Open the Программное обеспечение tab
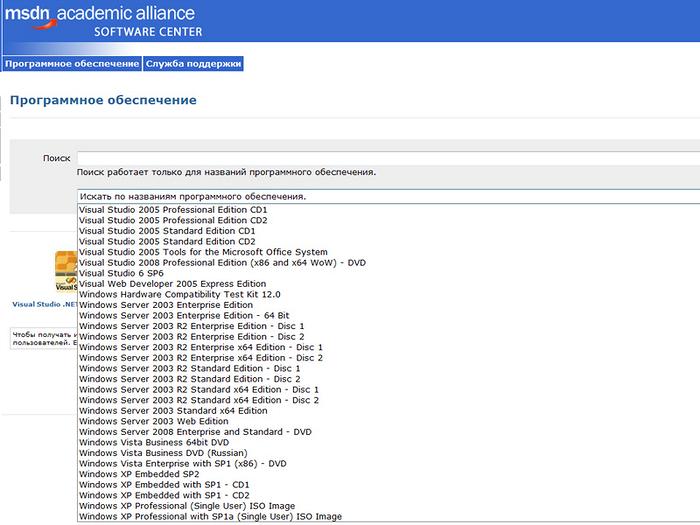The image size is (700, 525). click(x=72, y=64)
